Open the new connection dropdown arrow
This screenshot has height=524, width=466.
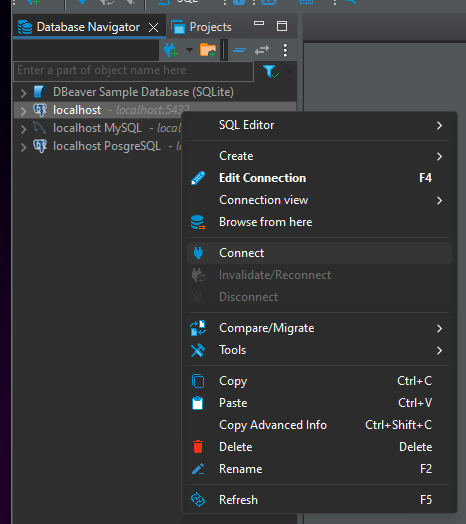[x=189, y=50]
